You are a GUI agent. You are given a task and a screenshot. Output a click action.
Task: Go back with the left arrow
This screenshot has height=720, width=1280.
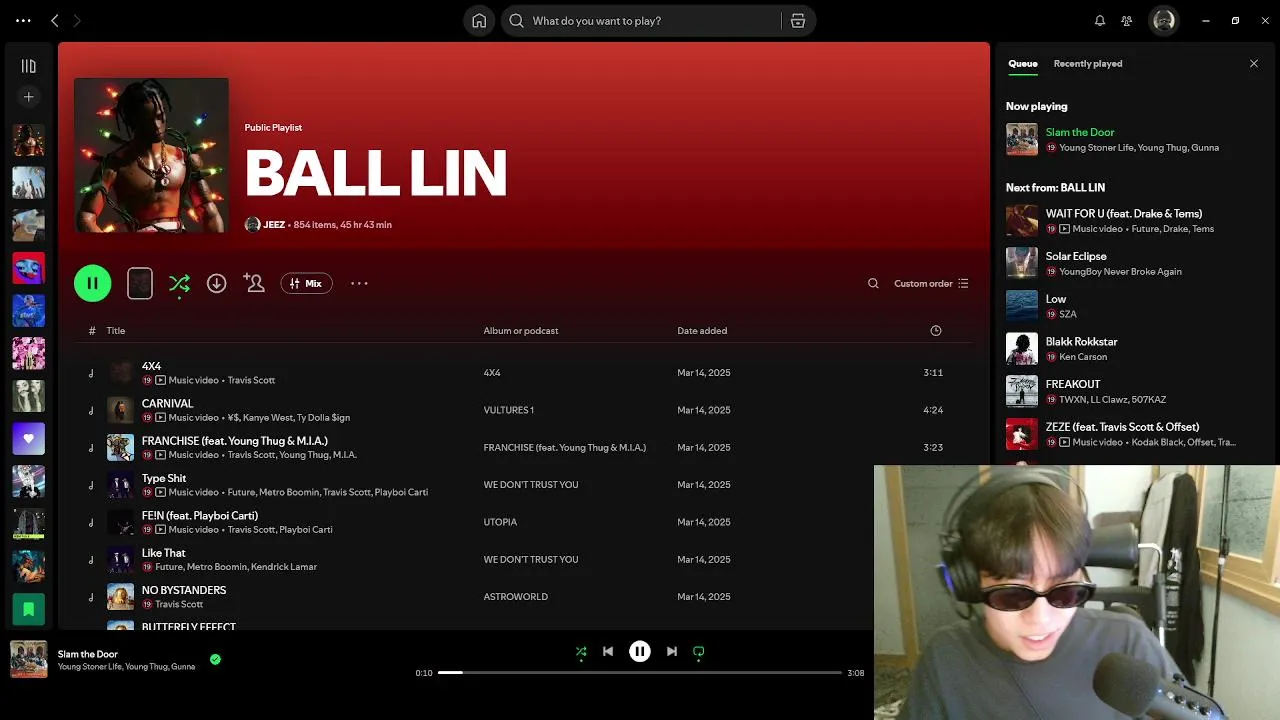(55, 21)
